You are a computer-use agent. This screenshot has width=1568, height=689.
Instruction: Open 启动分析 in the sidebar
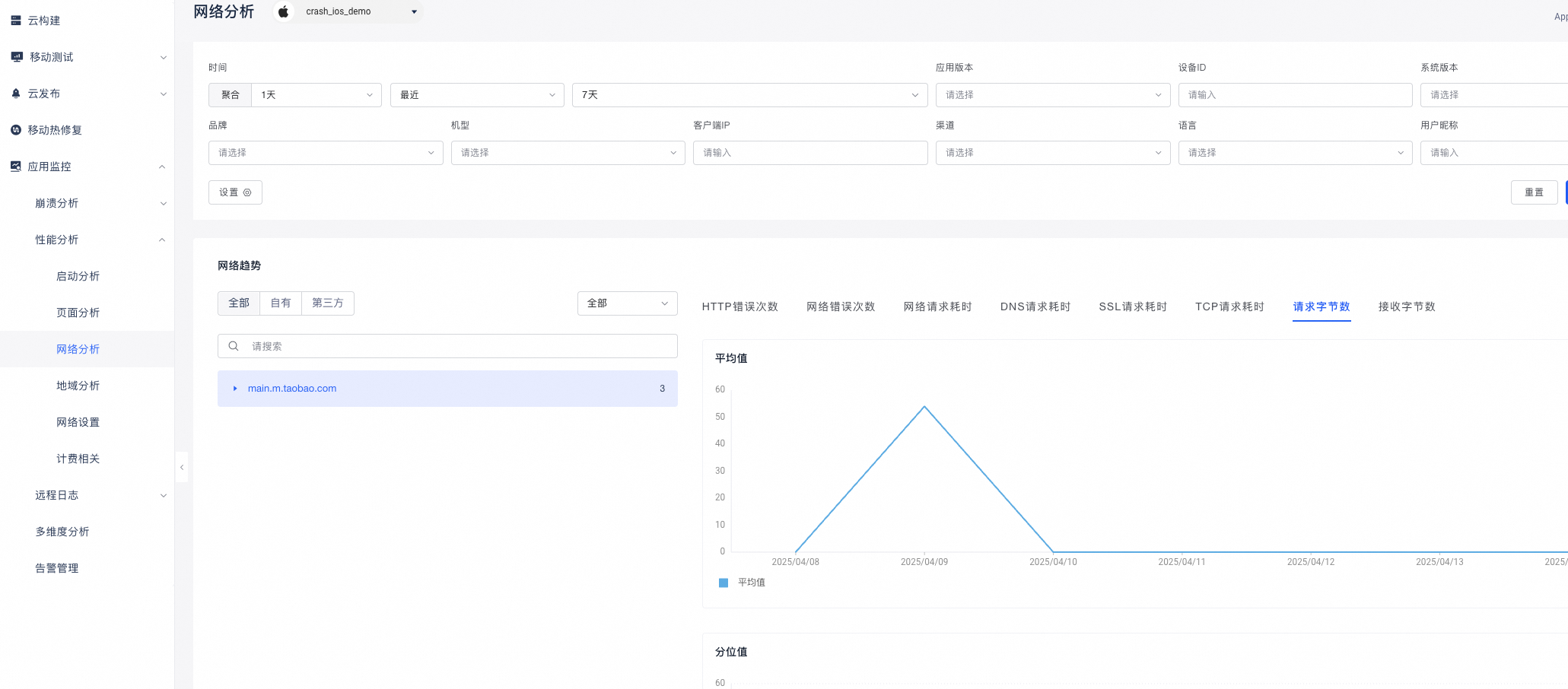(78, 276)
